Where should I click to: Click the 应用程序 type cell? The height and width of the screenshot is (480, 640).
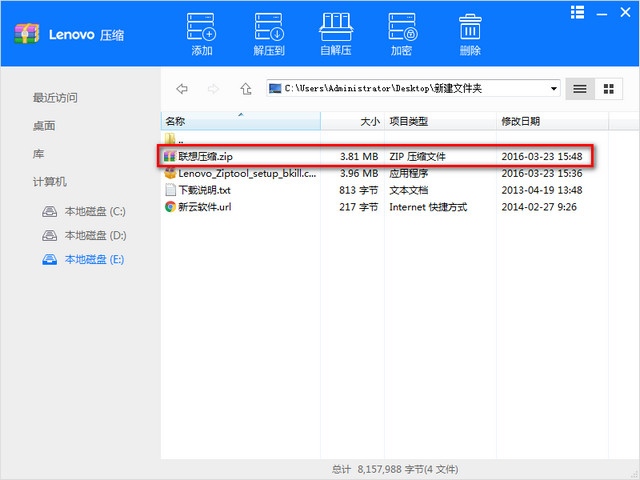[x=409, y=173]
